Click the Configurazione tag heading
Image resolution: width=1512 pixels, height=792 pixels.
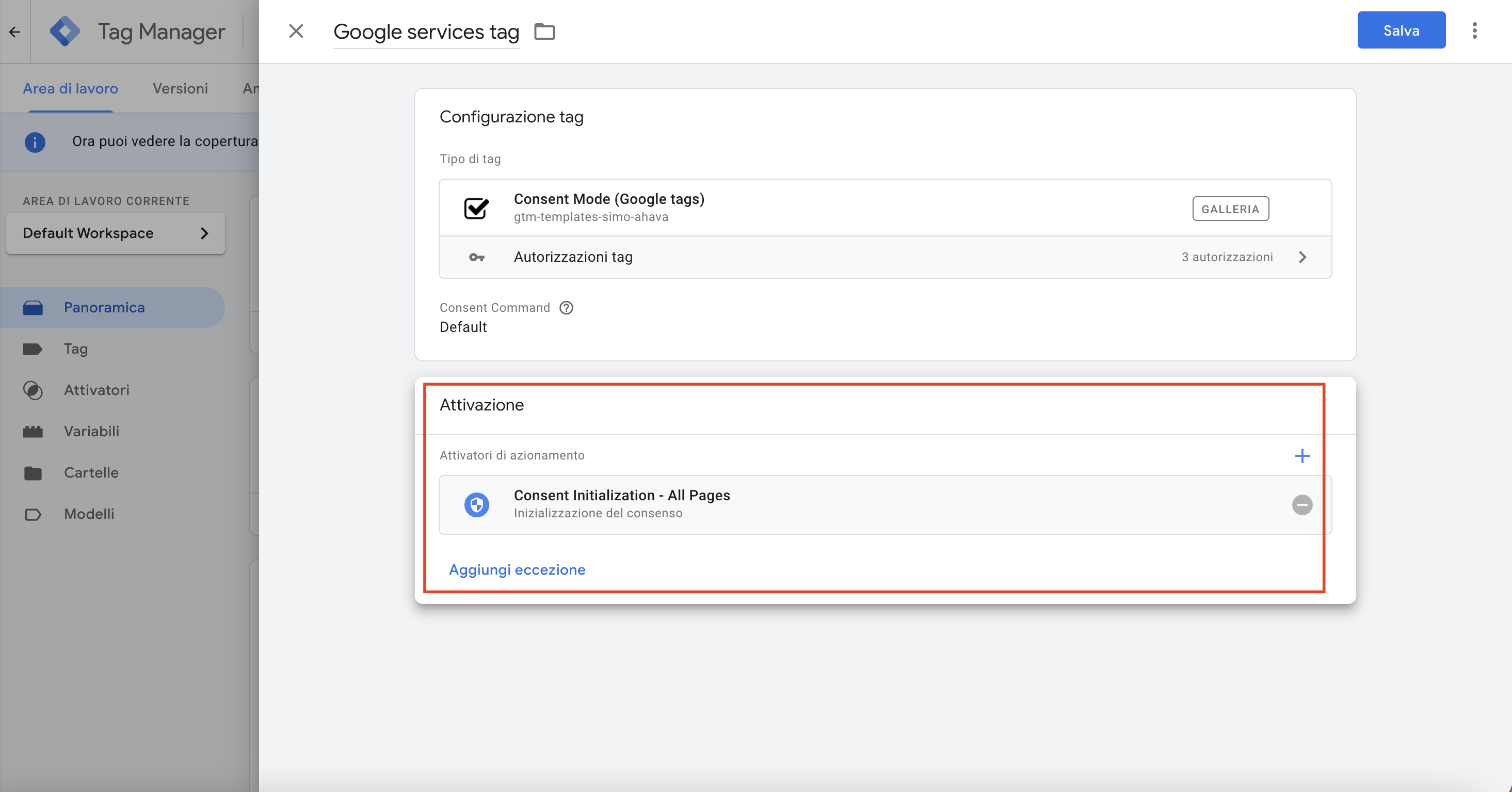click(x=511, y=117)
